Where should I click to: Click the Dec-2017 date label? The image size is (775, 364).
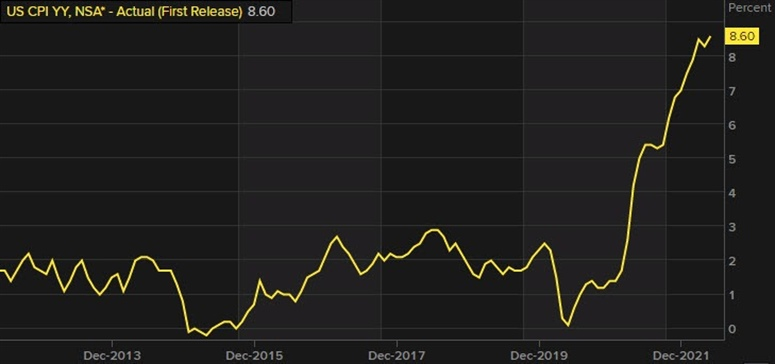(x=396, y=355)
